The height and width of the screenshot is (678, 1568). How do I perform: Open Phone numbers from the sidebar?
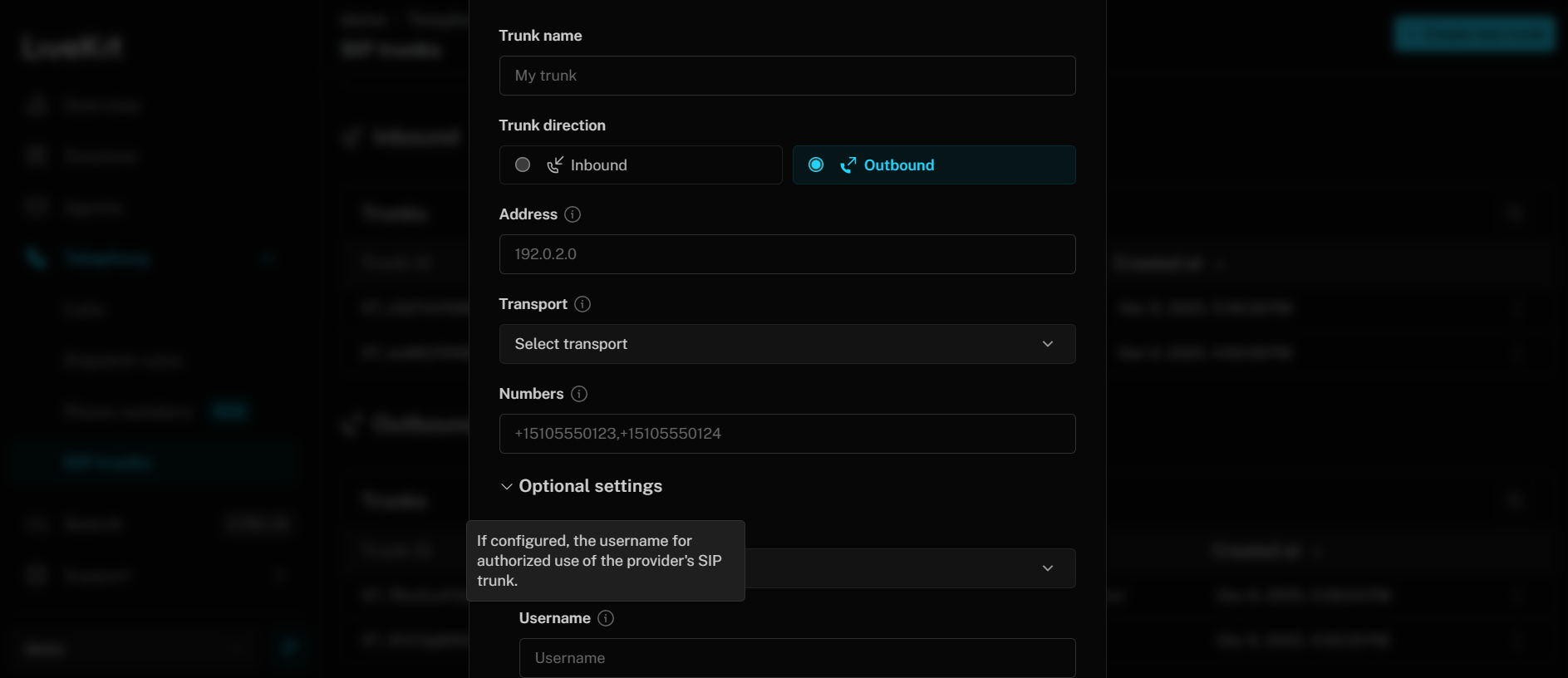click(129, 411)
